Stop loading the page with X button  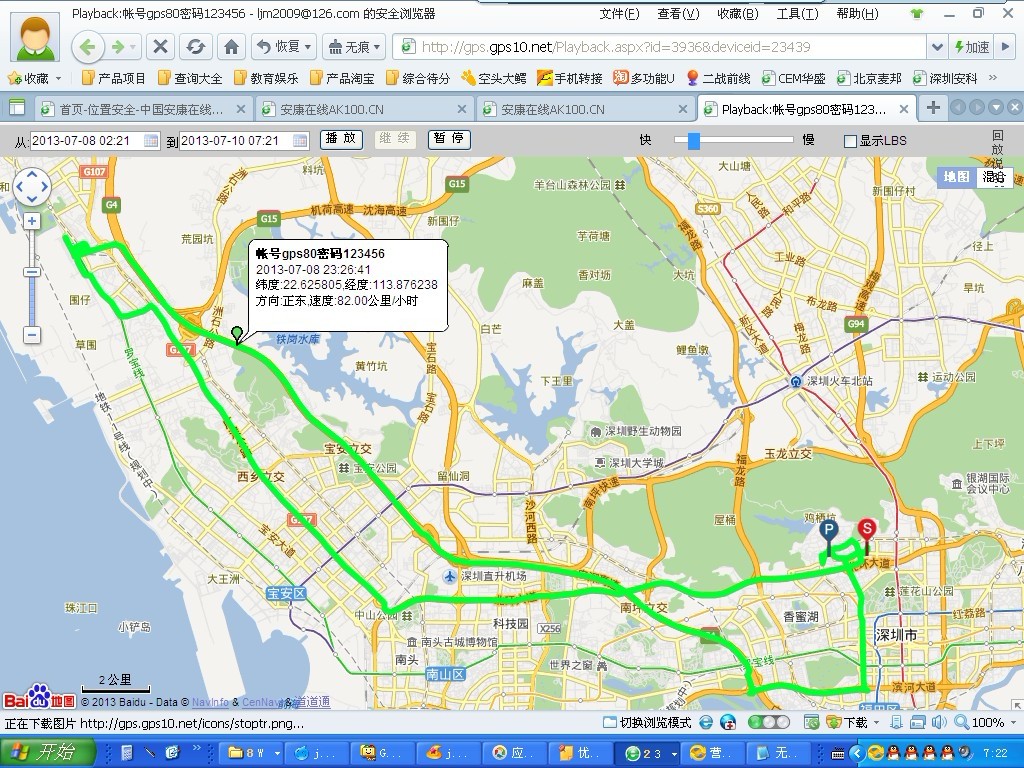[x=160, y=47]
